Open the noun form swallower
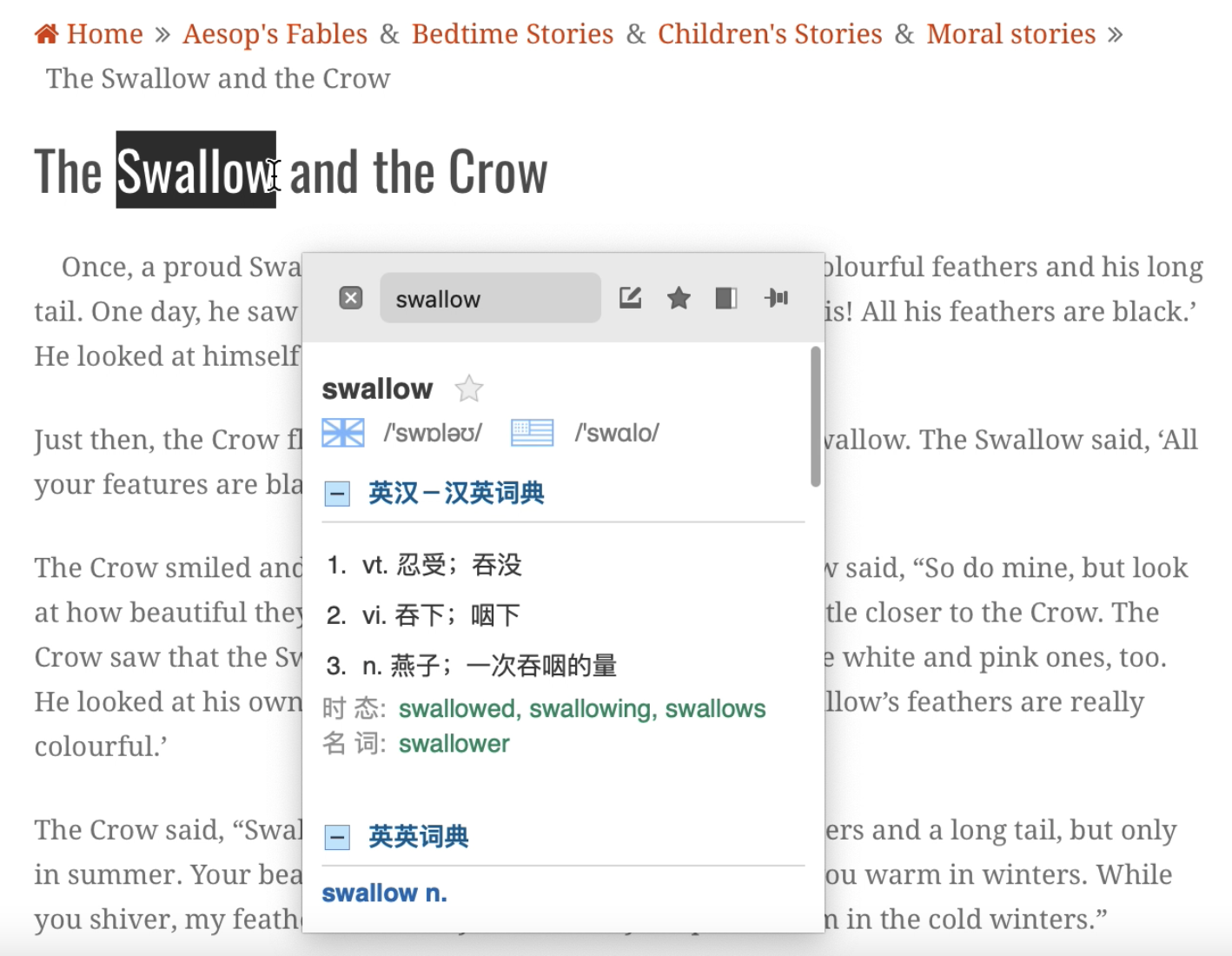Screen dimensions: 1232x956 [454, 744]
